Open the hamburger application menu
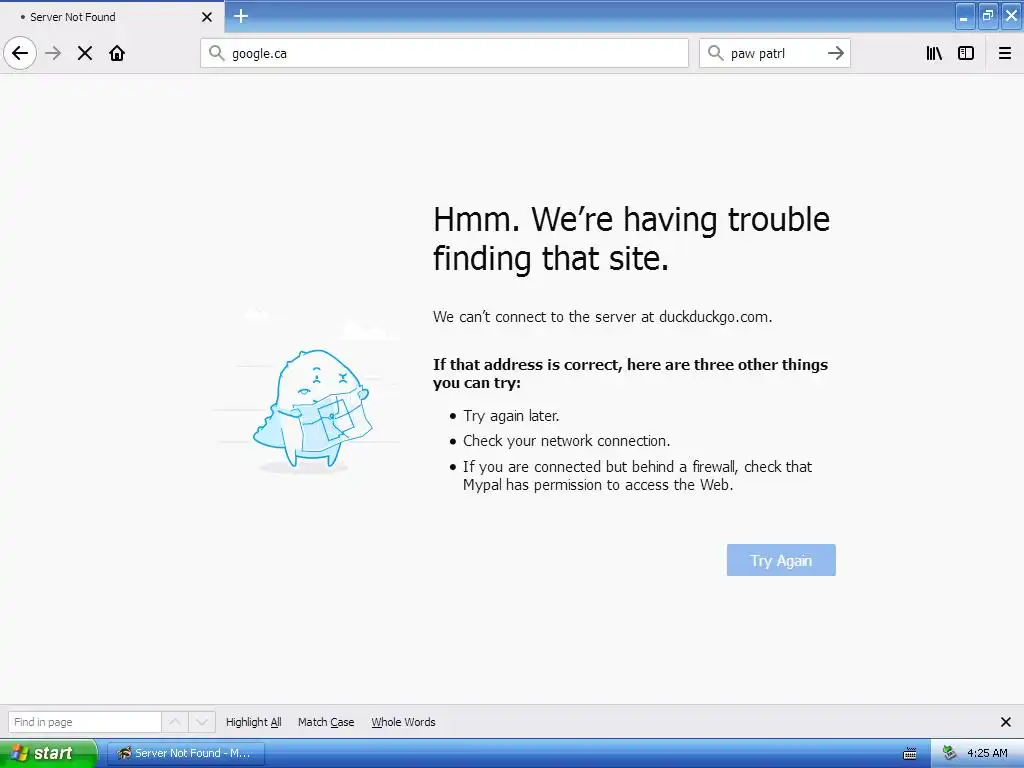1024x768 pixels. coord(1004,53)
